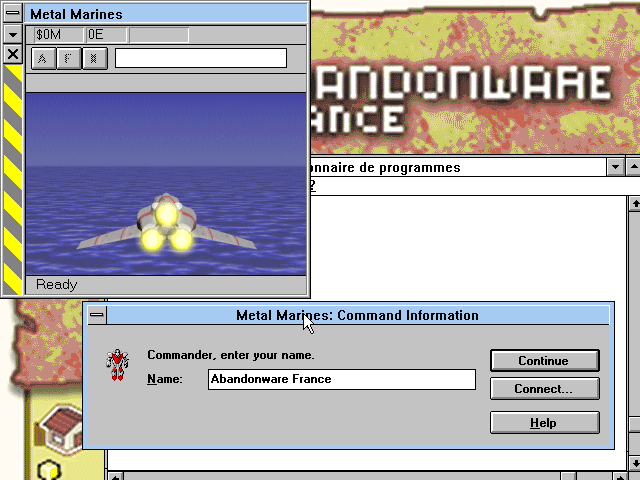Open the Metal Marines window control menu

(x=13, y=13)
